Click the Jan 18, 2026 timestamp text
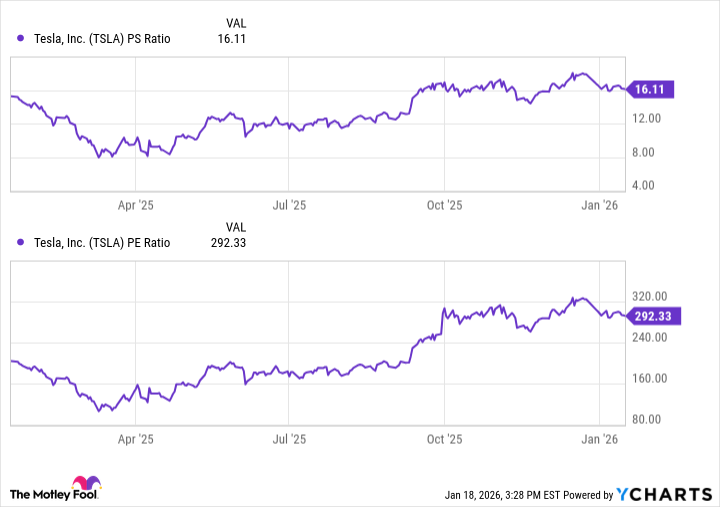Viewport: 720px width, 507px height. point(505,495)
